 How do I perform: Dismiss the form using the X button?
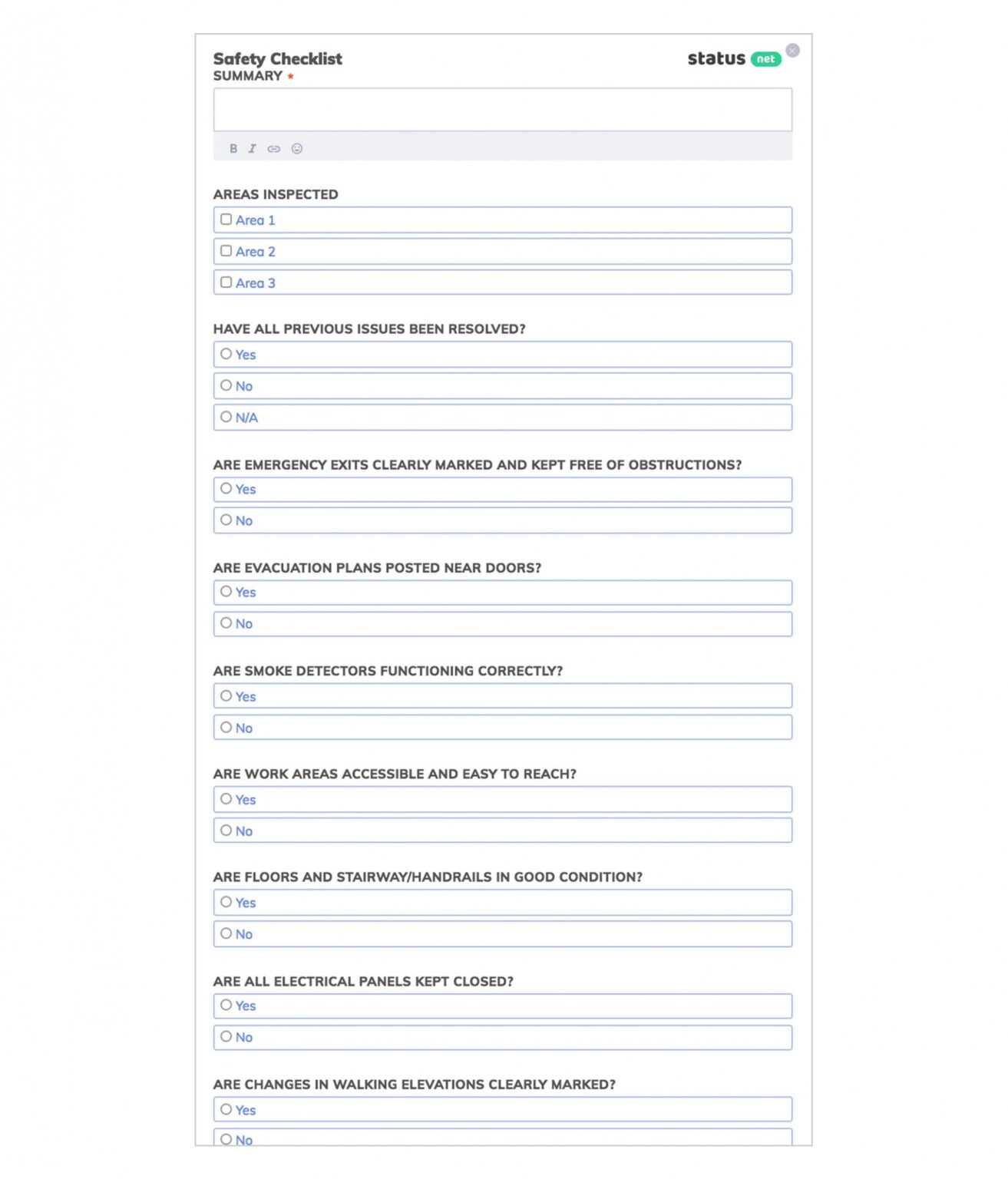[793, 49]
